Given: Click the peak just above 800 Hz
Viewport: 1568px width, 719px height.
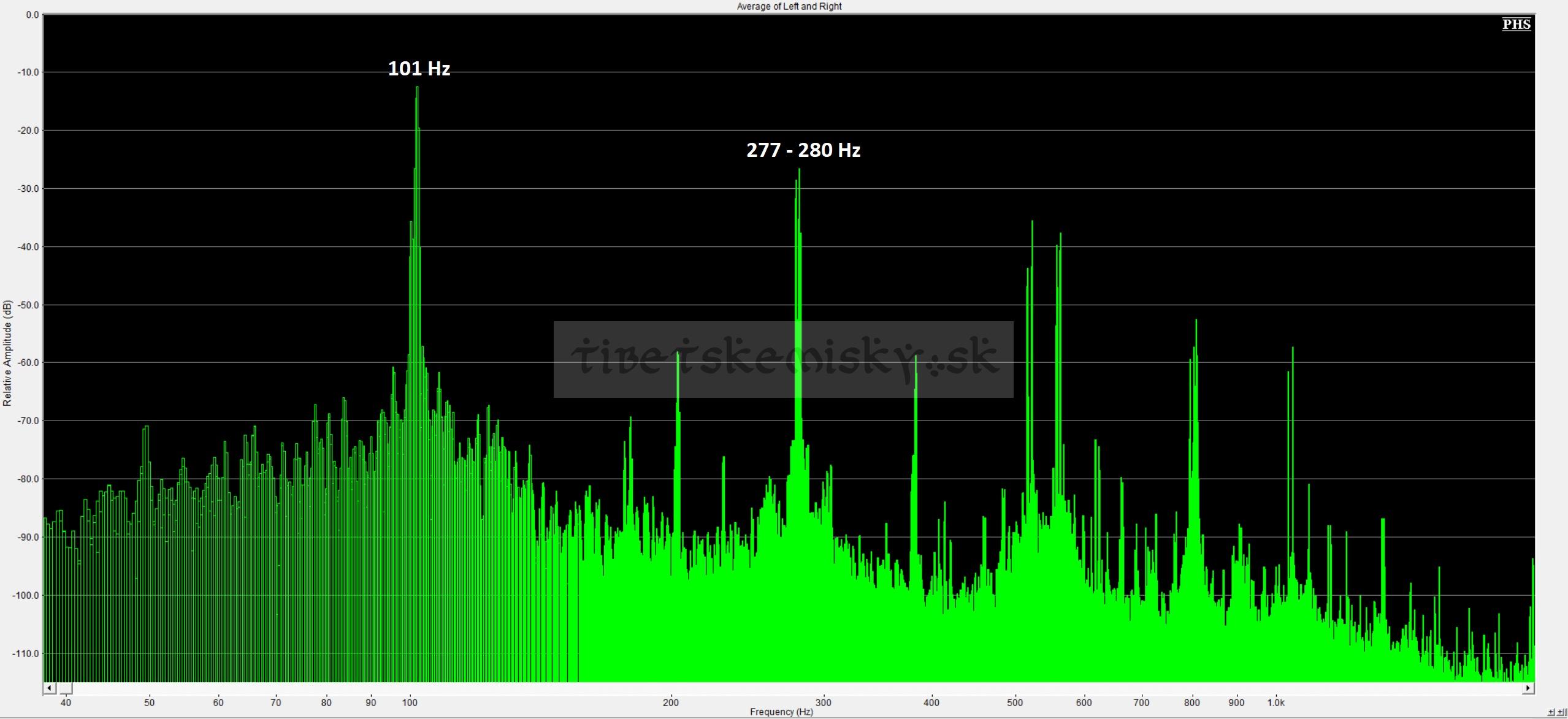Looking at the screenshot, I should click(x=1196, y=322).
